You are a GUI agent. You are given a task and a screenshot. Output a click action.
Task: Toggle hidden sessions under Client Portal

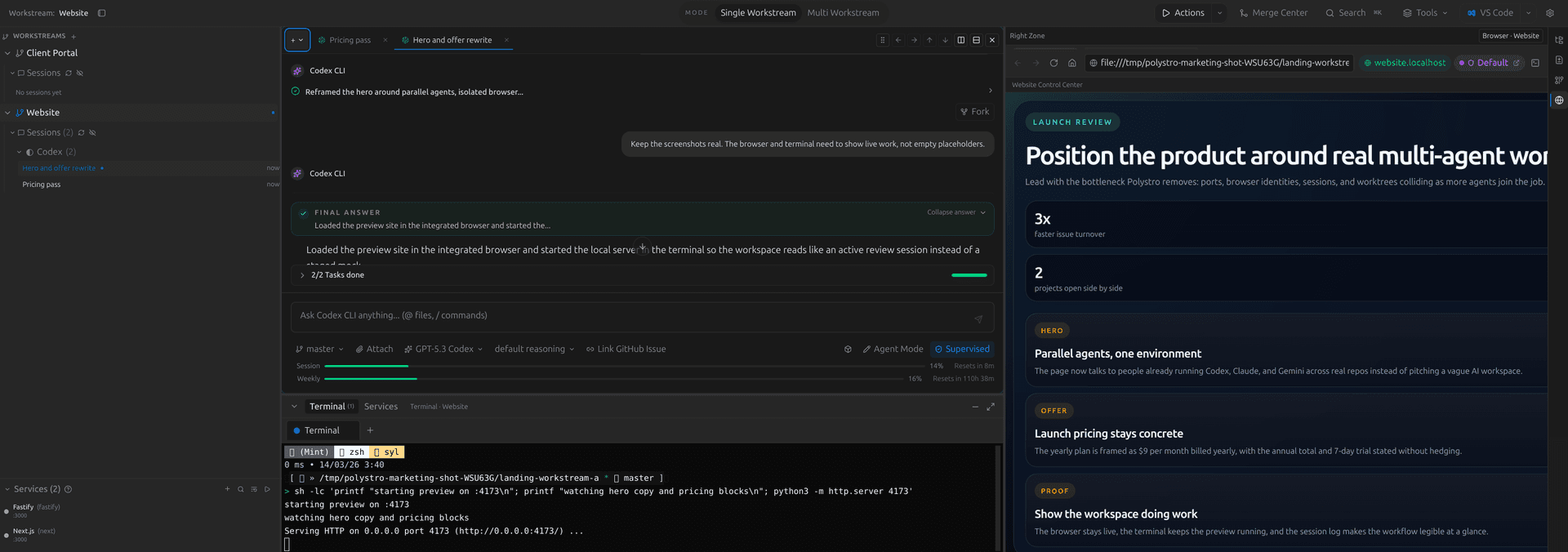click(80, 73)
